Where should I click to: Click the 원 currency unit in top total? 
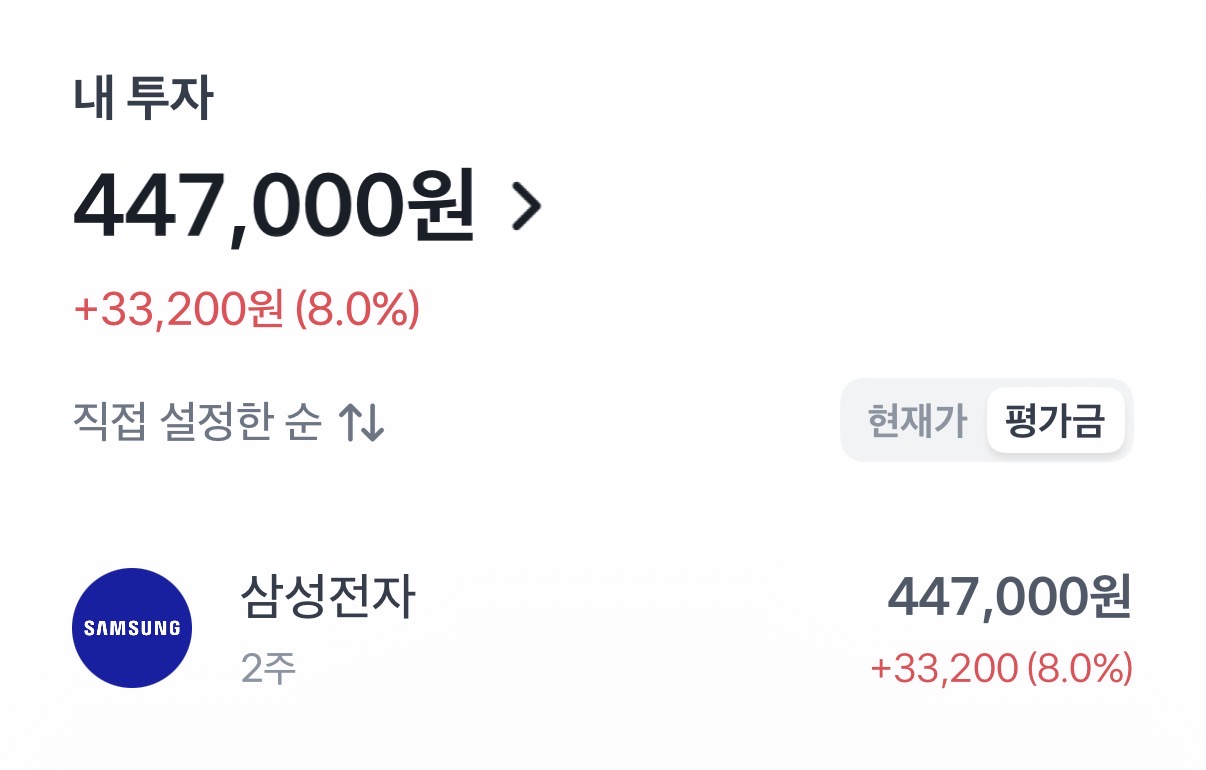click(439, 207)
